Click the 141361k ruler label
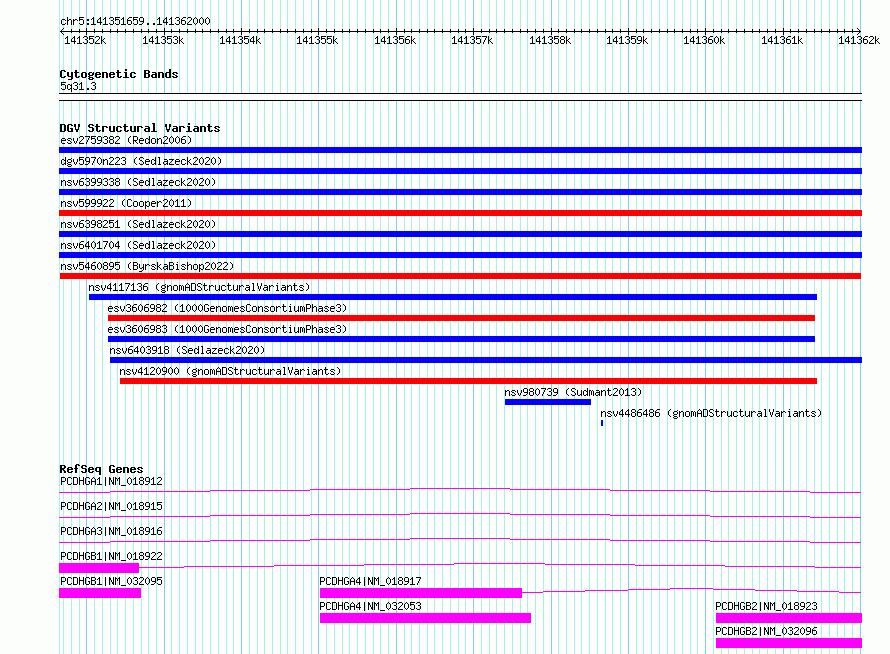Viewport: 890px width, 654px height. (782, 40)
